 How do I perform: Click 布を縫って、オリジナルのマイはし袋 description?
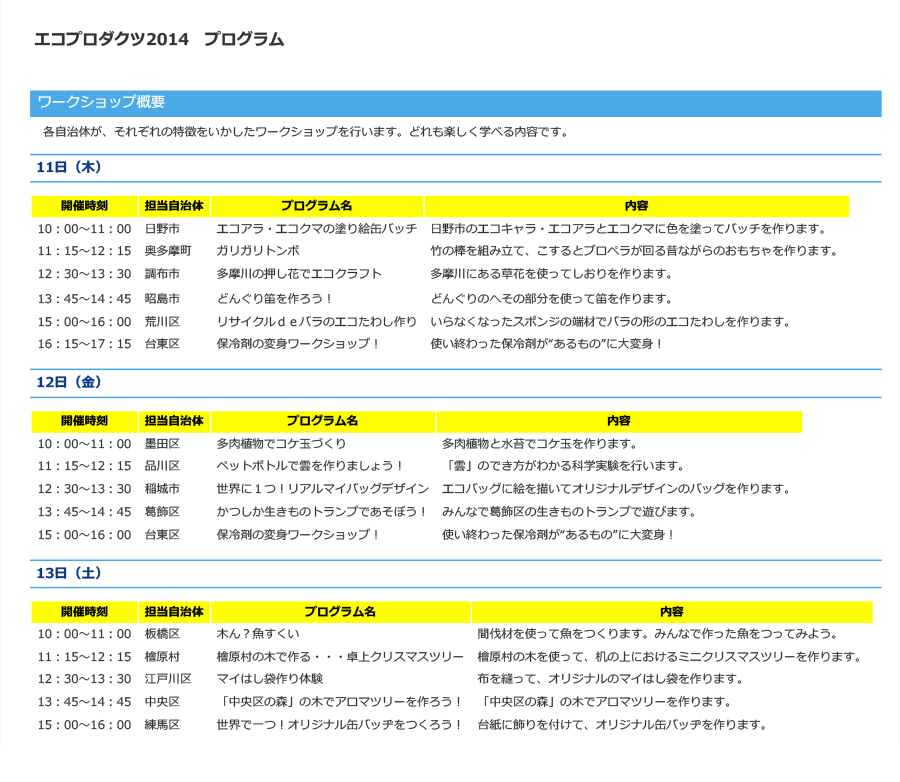[610, 679]
